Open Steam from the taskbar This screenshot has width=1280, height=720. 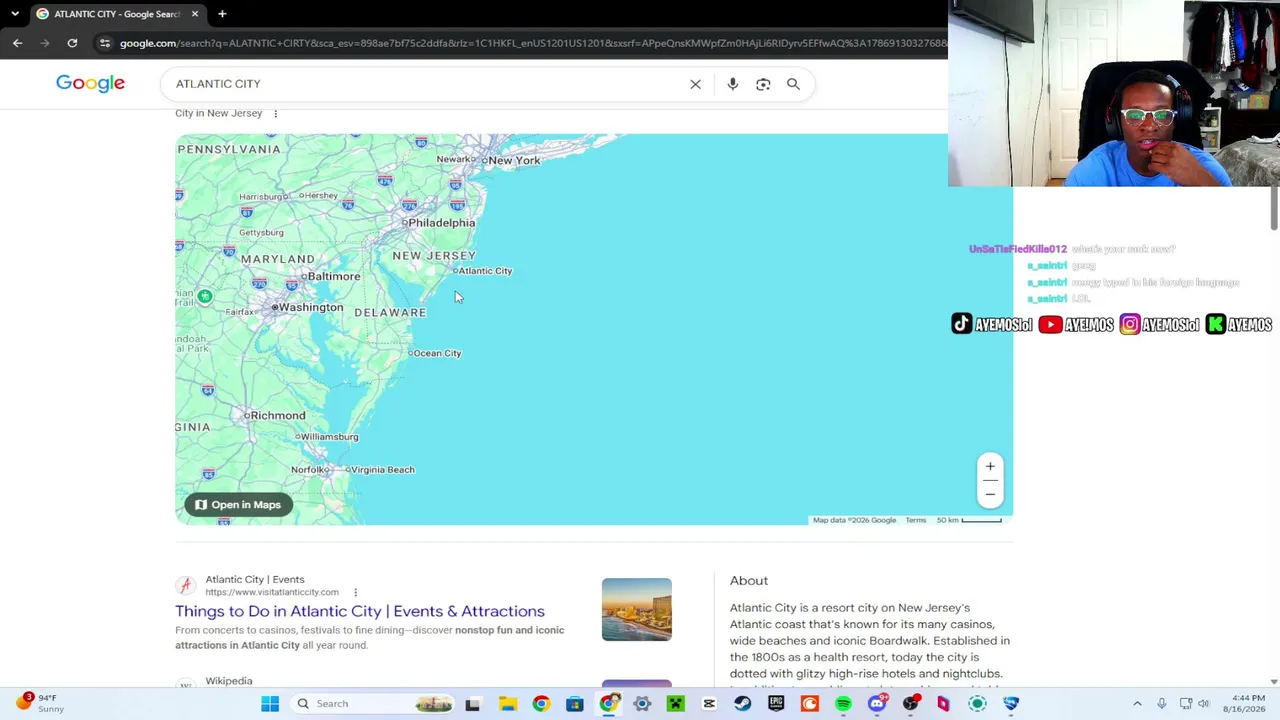(743, 703)
